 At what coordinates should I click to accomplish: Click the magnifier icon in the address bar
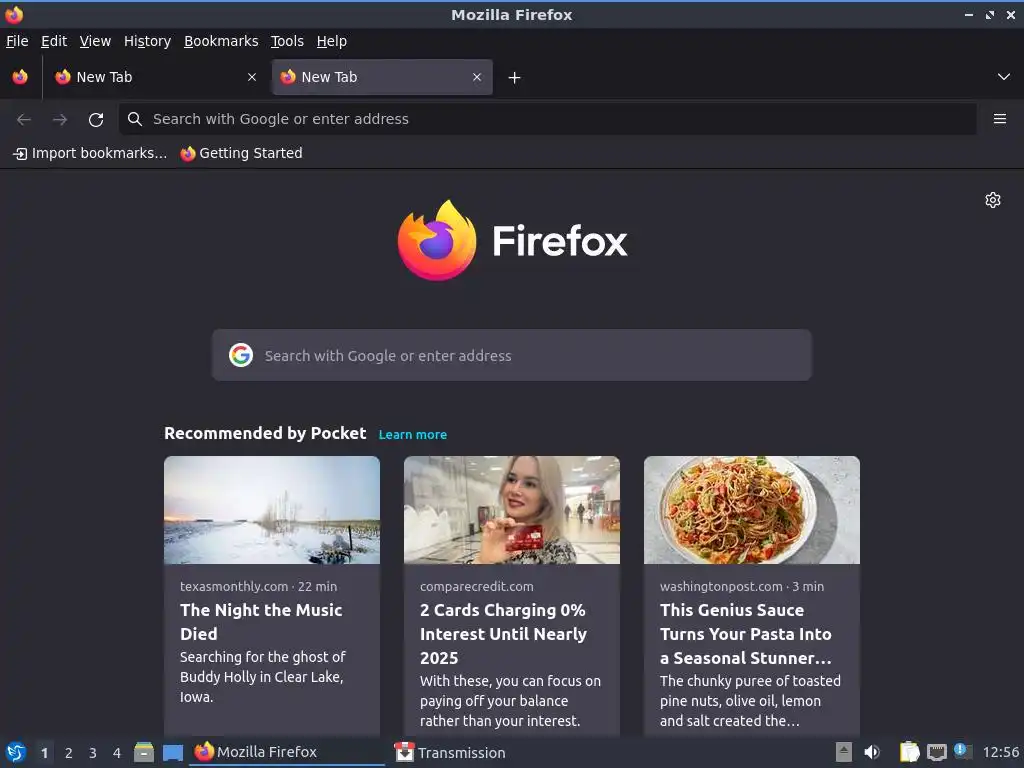pos(135,119)
